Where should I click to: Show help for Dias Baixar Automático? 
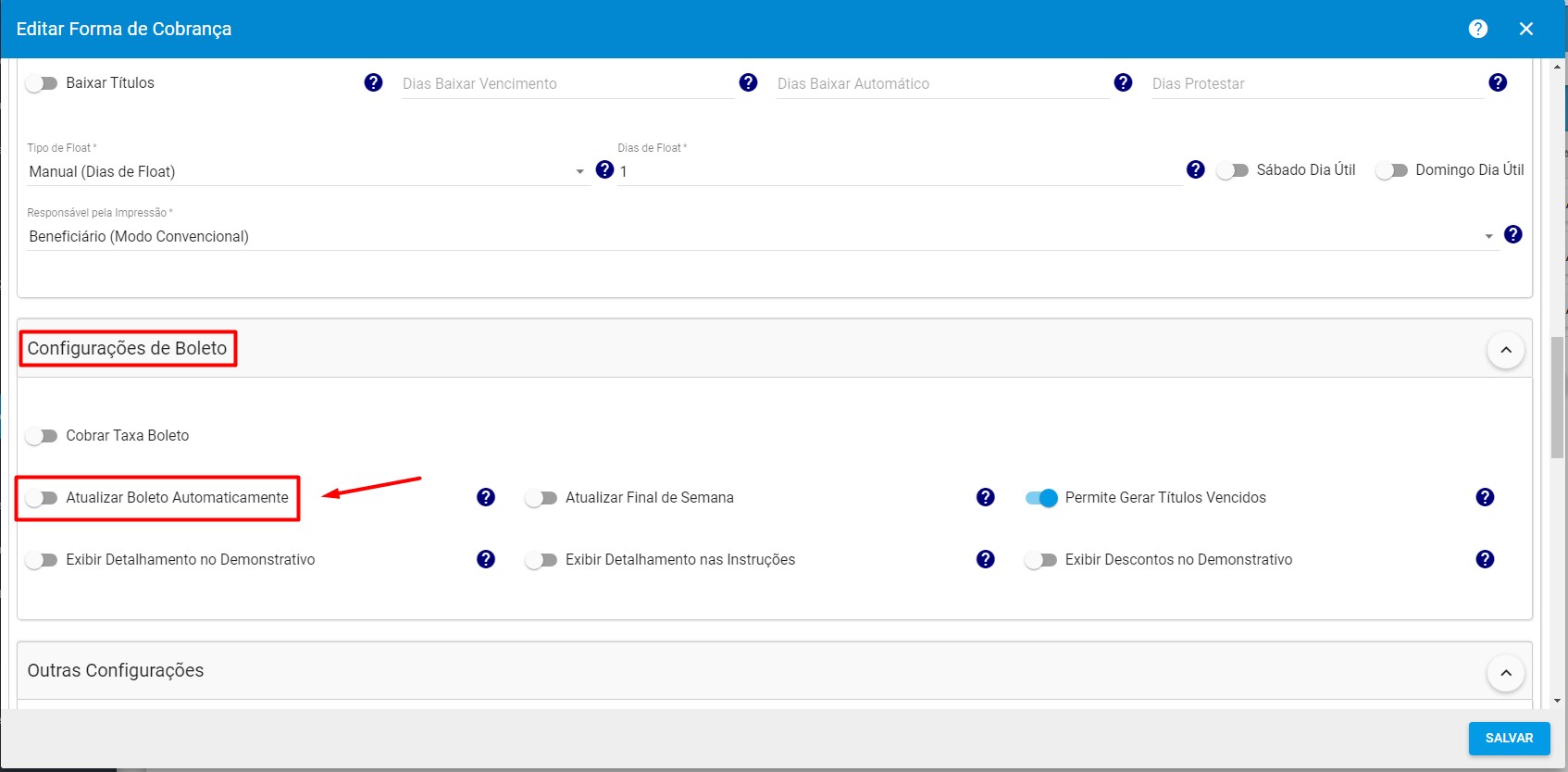1124,82
